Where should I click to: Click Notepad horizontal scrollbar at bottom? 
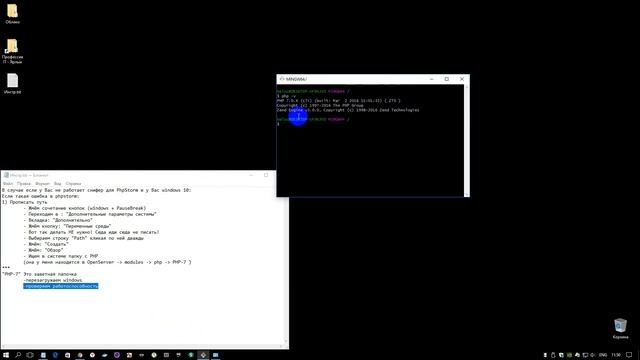pyautogui.click(x=142, y=346)
